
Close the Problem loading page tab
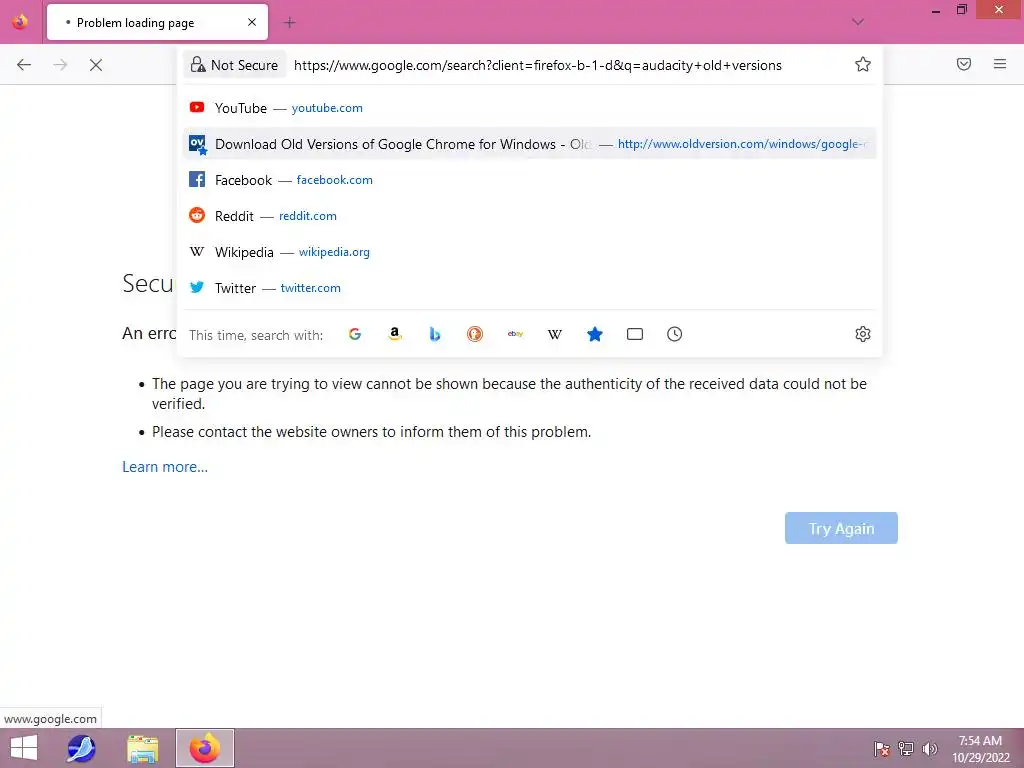pos(252,22)
